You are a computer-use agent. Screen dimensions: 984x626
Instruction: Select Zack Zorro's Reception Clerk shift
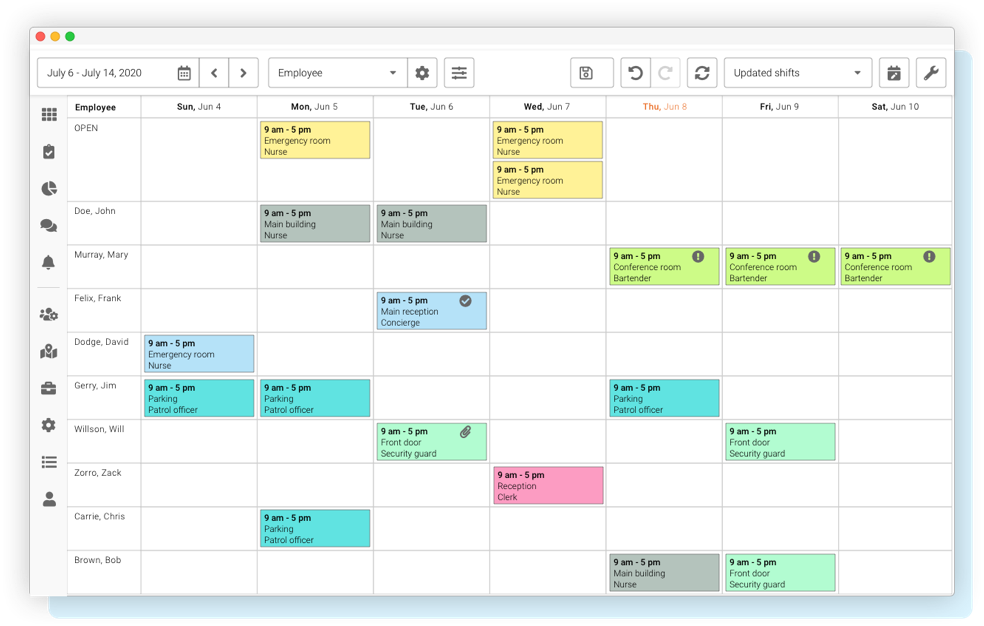(548, 485)
